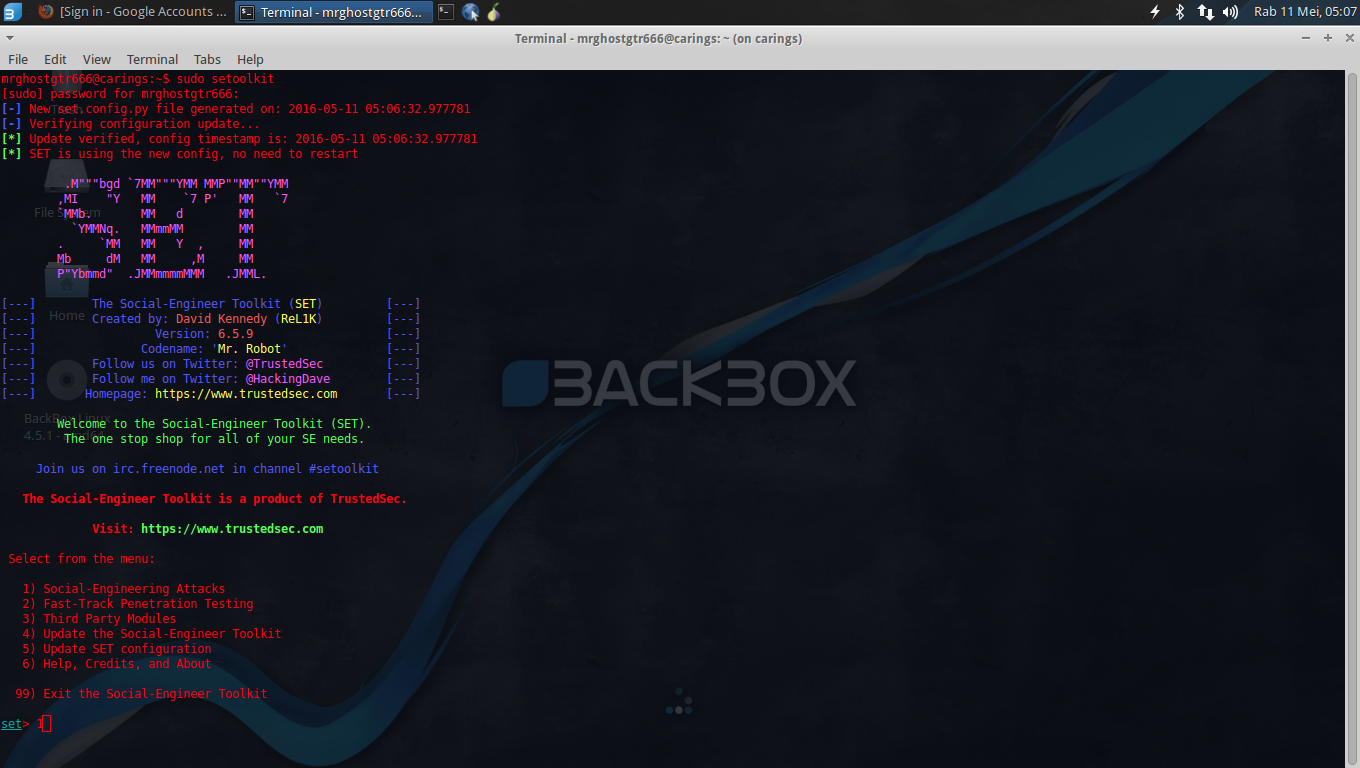Image resolution: width=1360 pixels, height=768 pixels.
Task: Open the Edit menu
Action: click(x=55, y=59)
